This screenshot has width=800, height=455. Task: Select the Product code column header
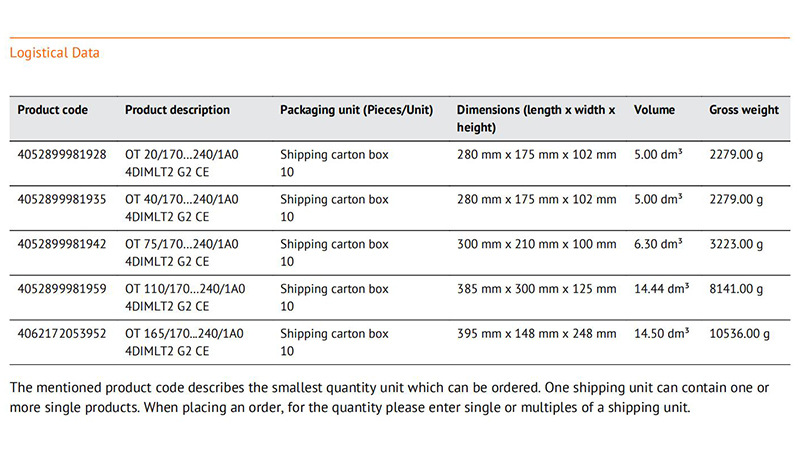click(x=53, y=110)
